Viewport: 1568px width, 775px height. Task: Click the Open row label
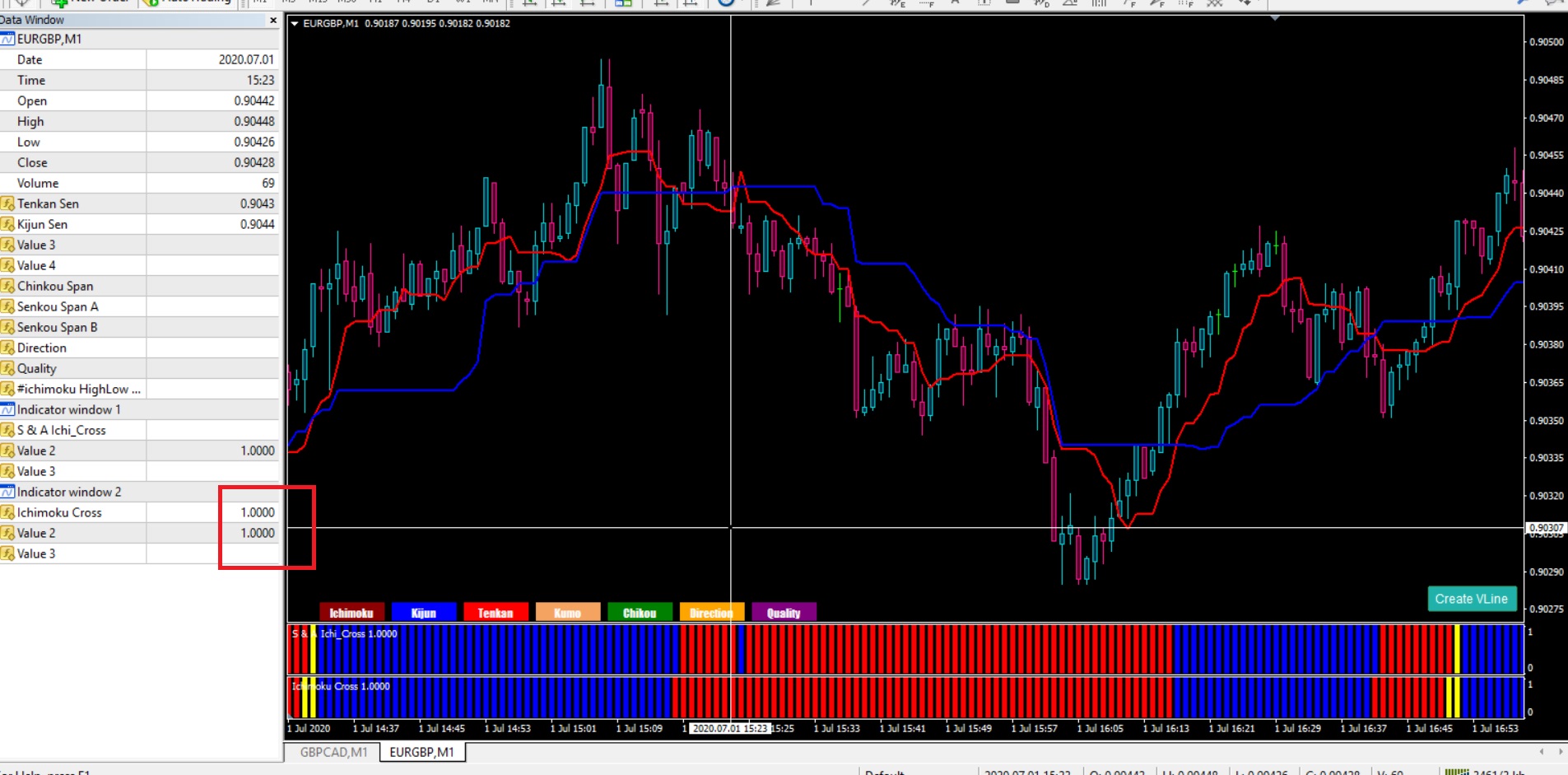32,100
